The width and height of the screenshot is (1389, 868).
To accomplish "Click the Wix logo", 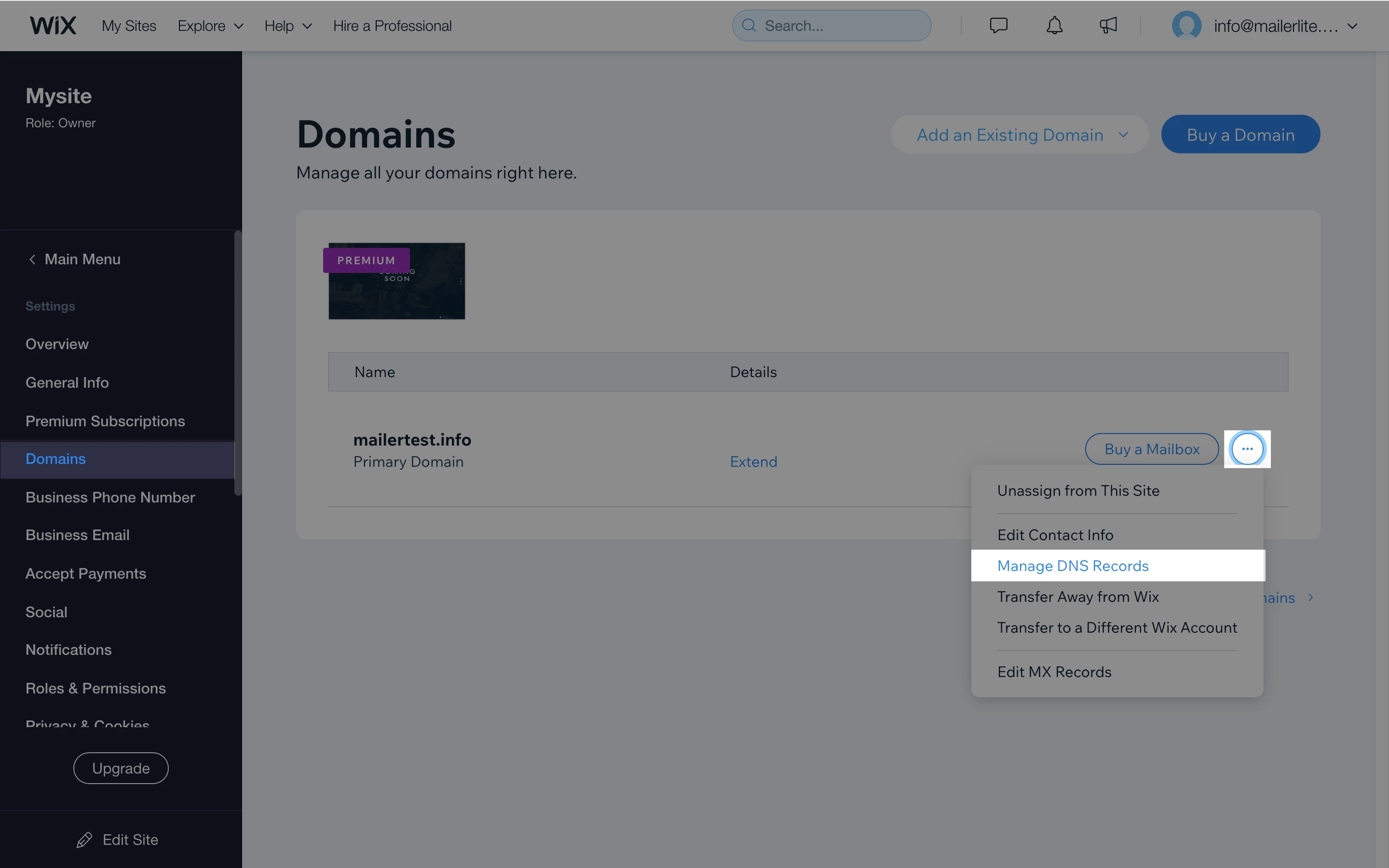I will 53,26.
